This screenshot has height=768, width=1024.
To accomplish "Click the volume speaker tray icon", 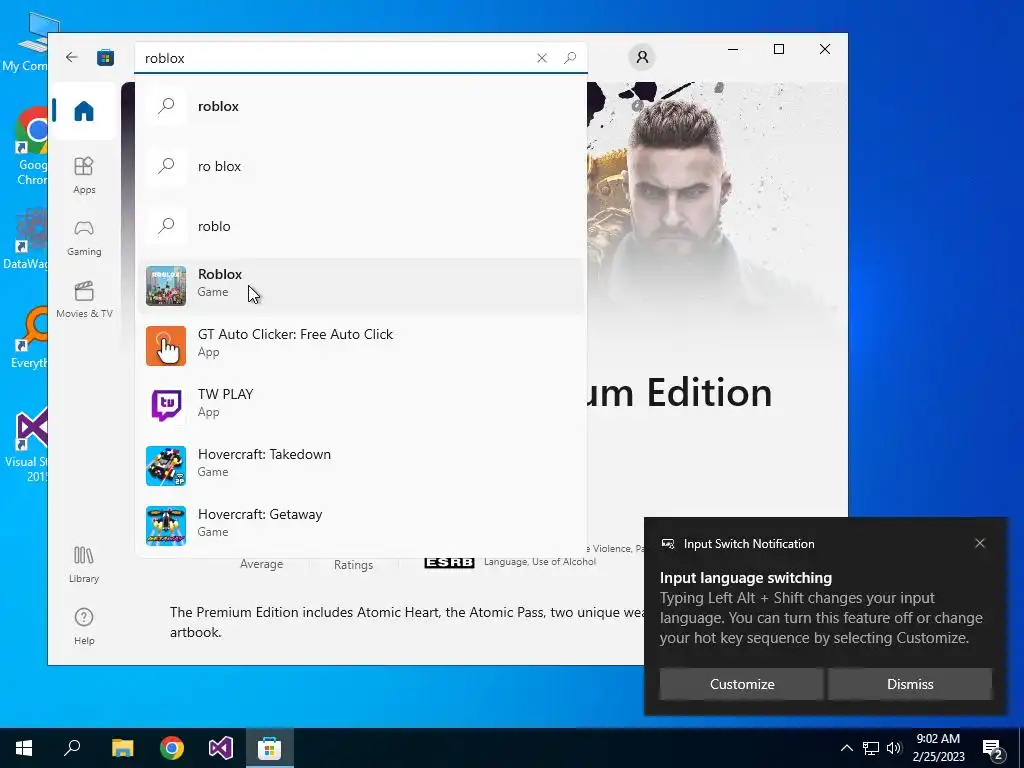I will coord(894,748).
